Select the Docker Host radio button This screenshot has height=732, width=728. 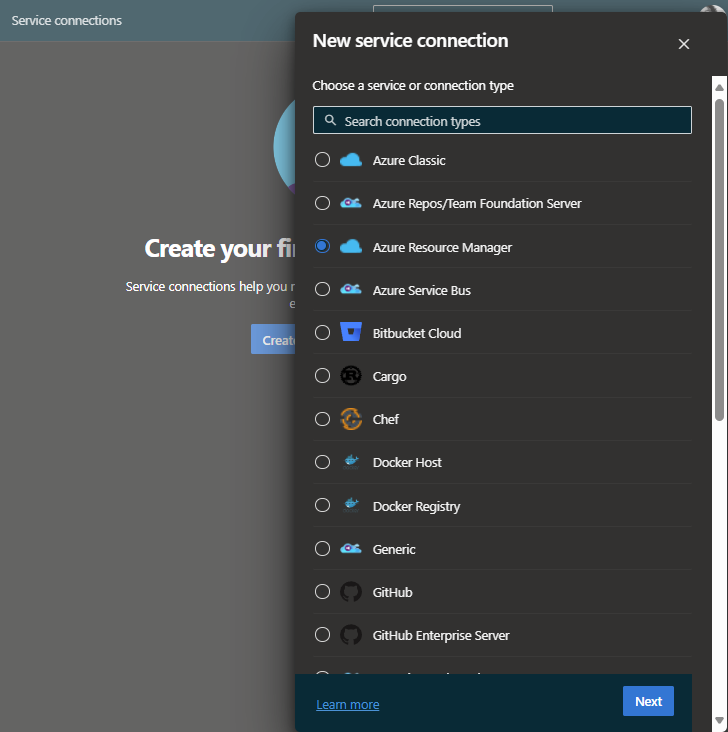click(322, 462)
